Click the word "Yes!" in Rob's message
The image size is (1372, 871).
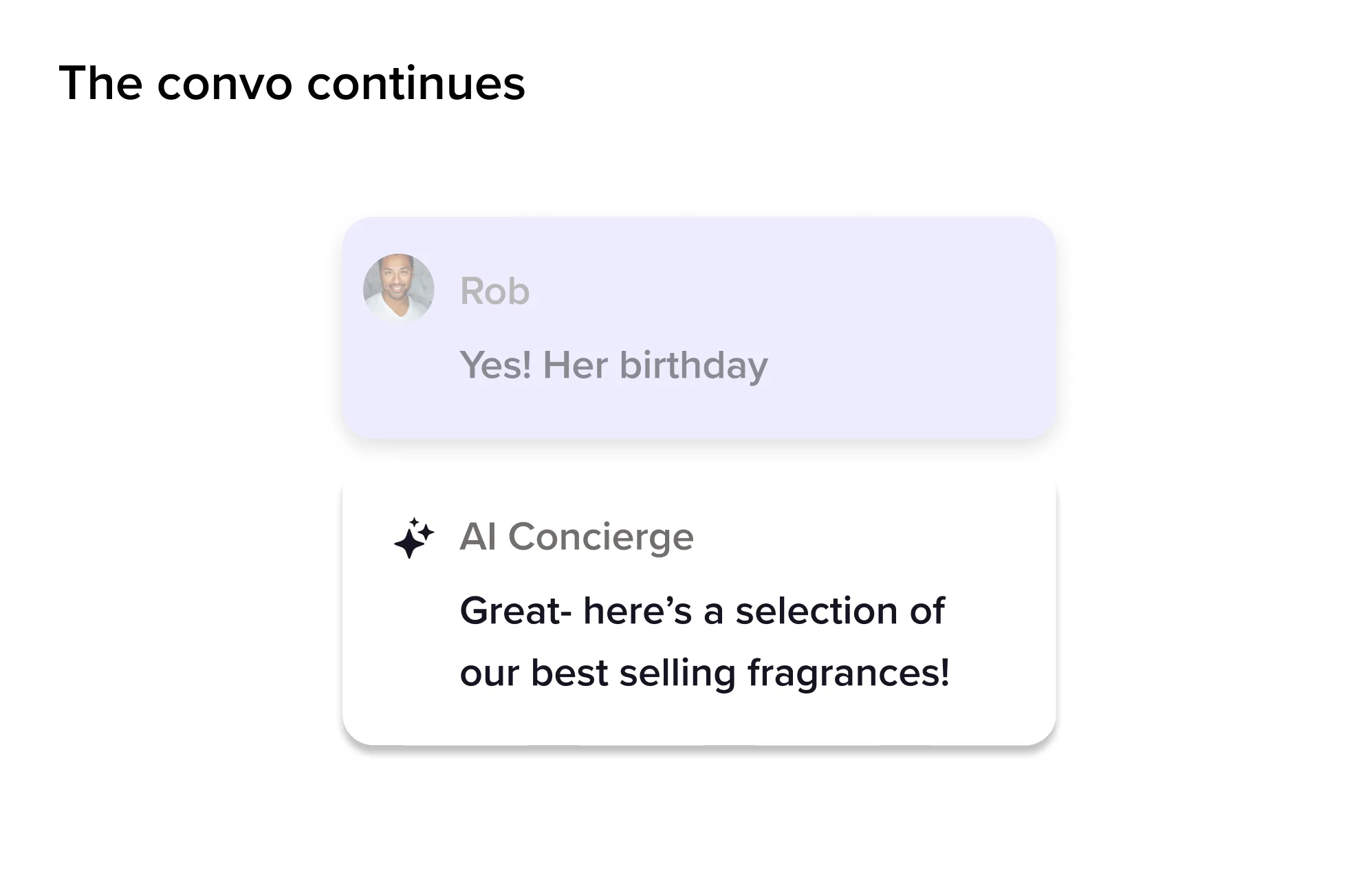point(495,365)
